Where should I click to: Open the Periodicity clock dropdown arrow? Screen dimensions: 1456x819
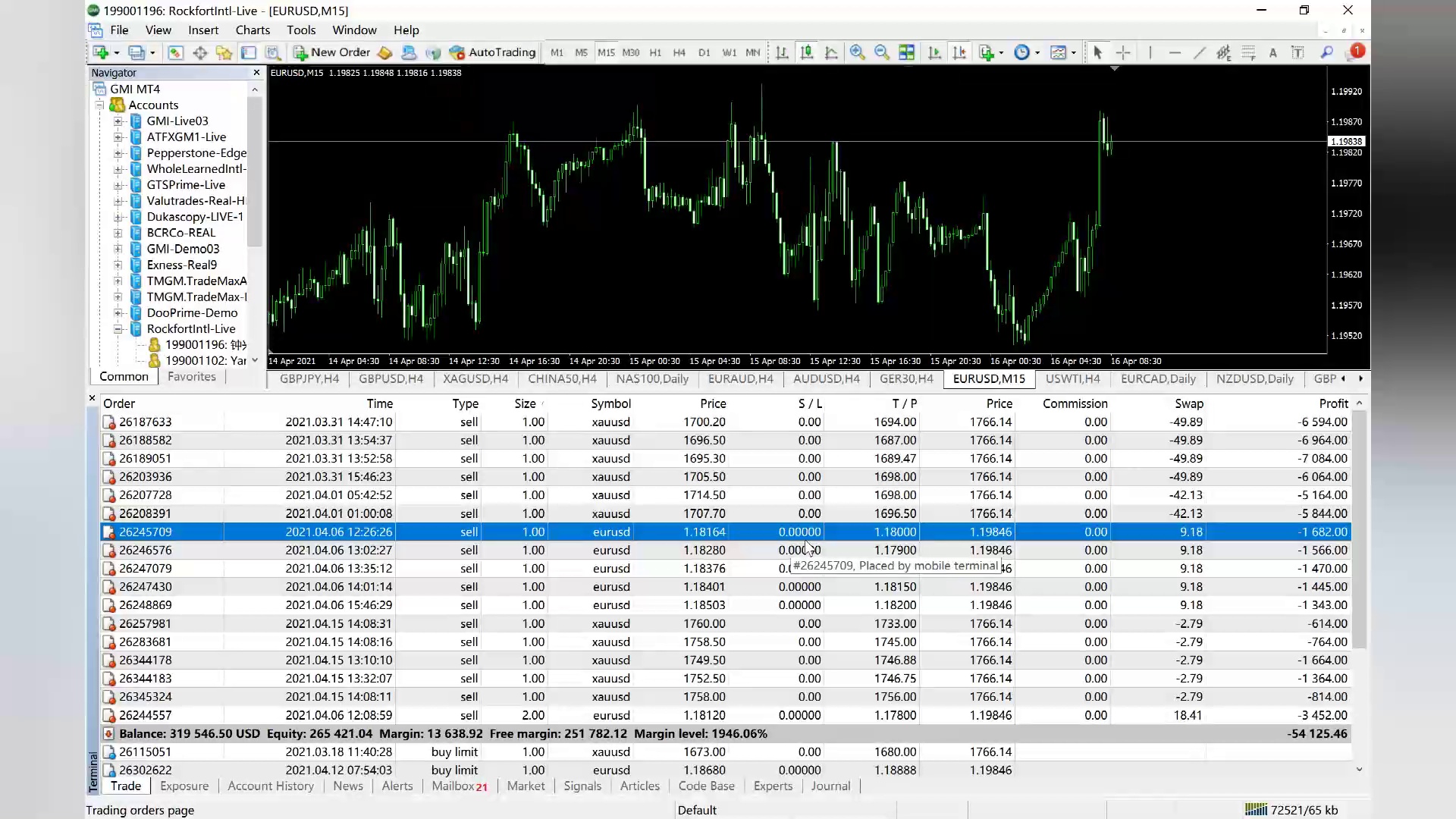coord(1037,53)
